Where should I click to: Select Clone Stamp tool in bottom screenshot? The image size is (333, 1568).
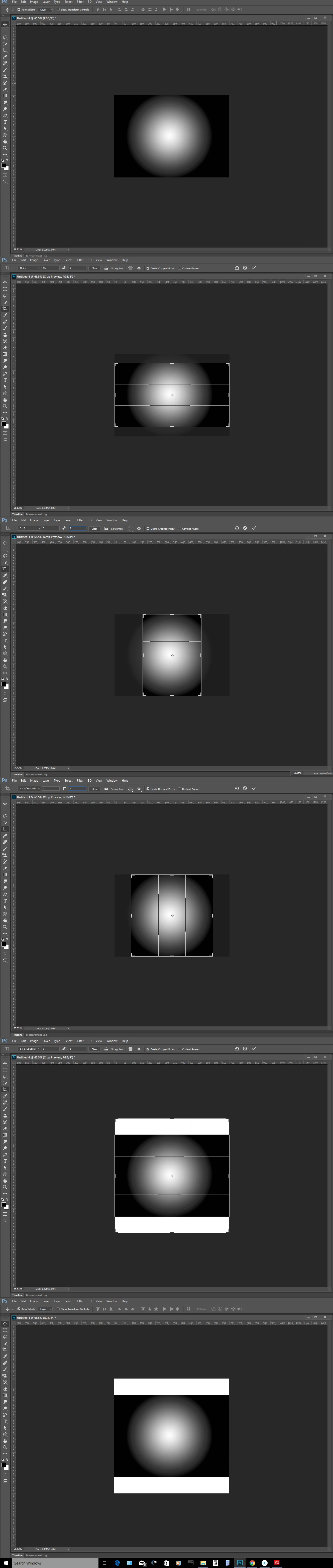coord(5,1376)
